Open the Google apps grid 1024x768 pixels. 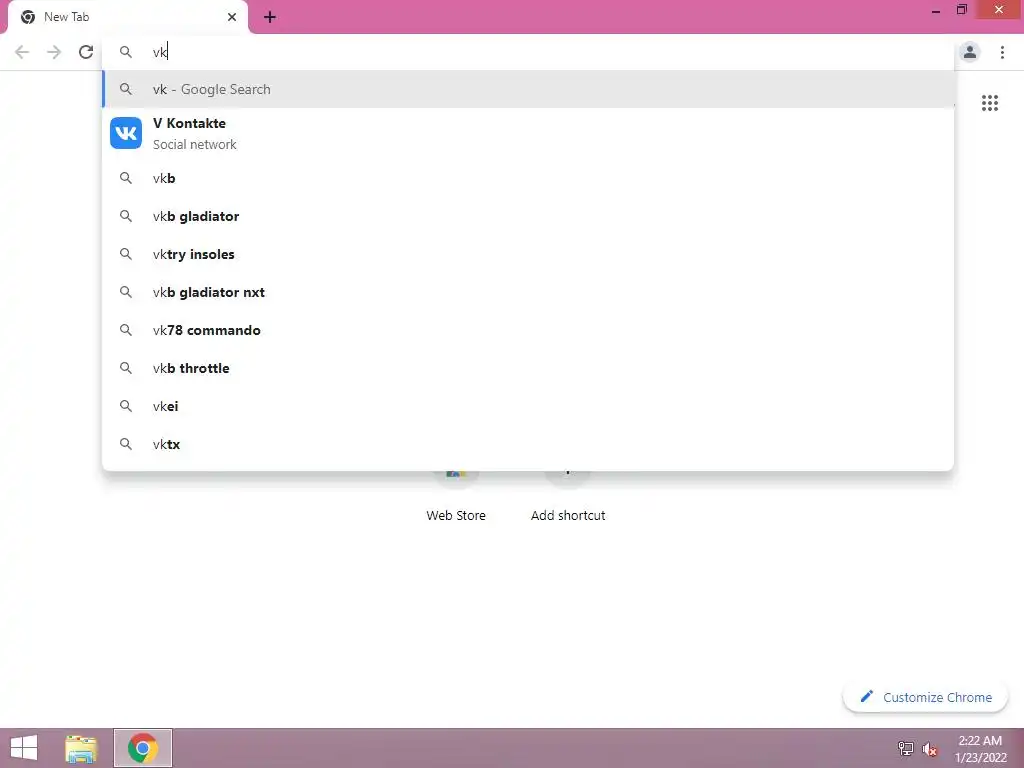point(990,103)
